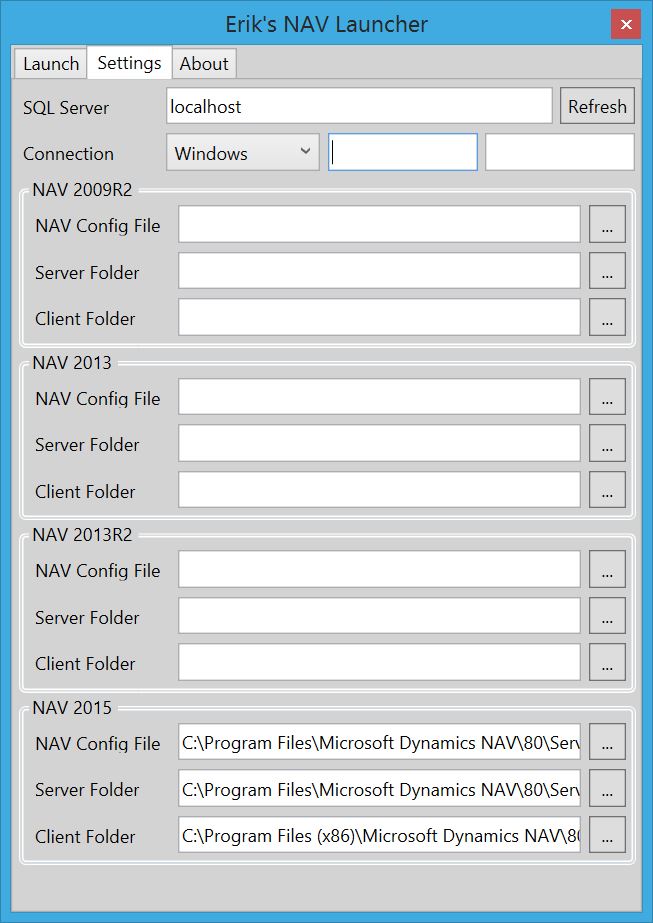Screen dimensions: 653x923
Task: Switch to the Launch tab
Action: click(51, 64)
